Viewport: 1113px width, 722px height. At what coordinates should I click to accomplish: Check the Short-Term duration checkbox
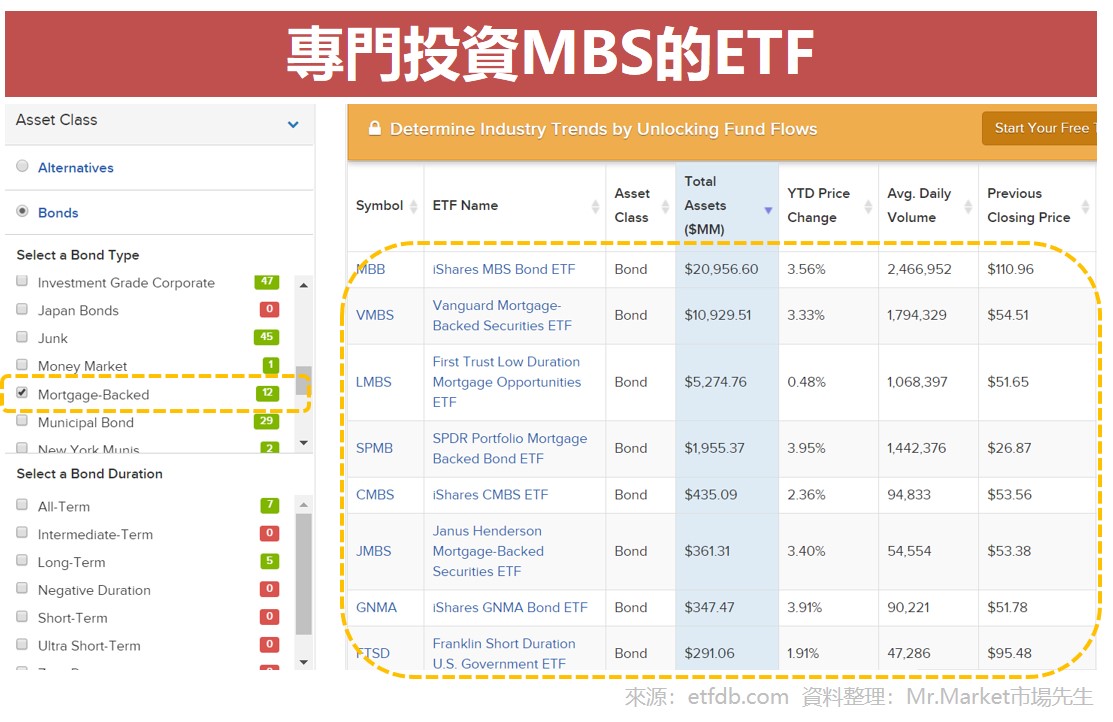[x=22, y=616]
